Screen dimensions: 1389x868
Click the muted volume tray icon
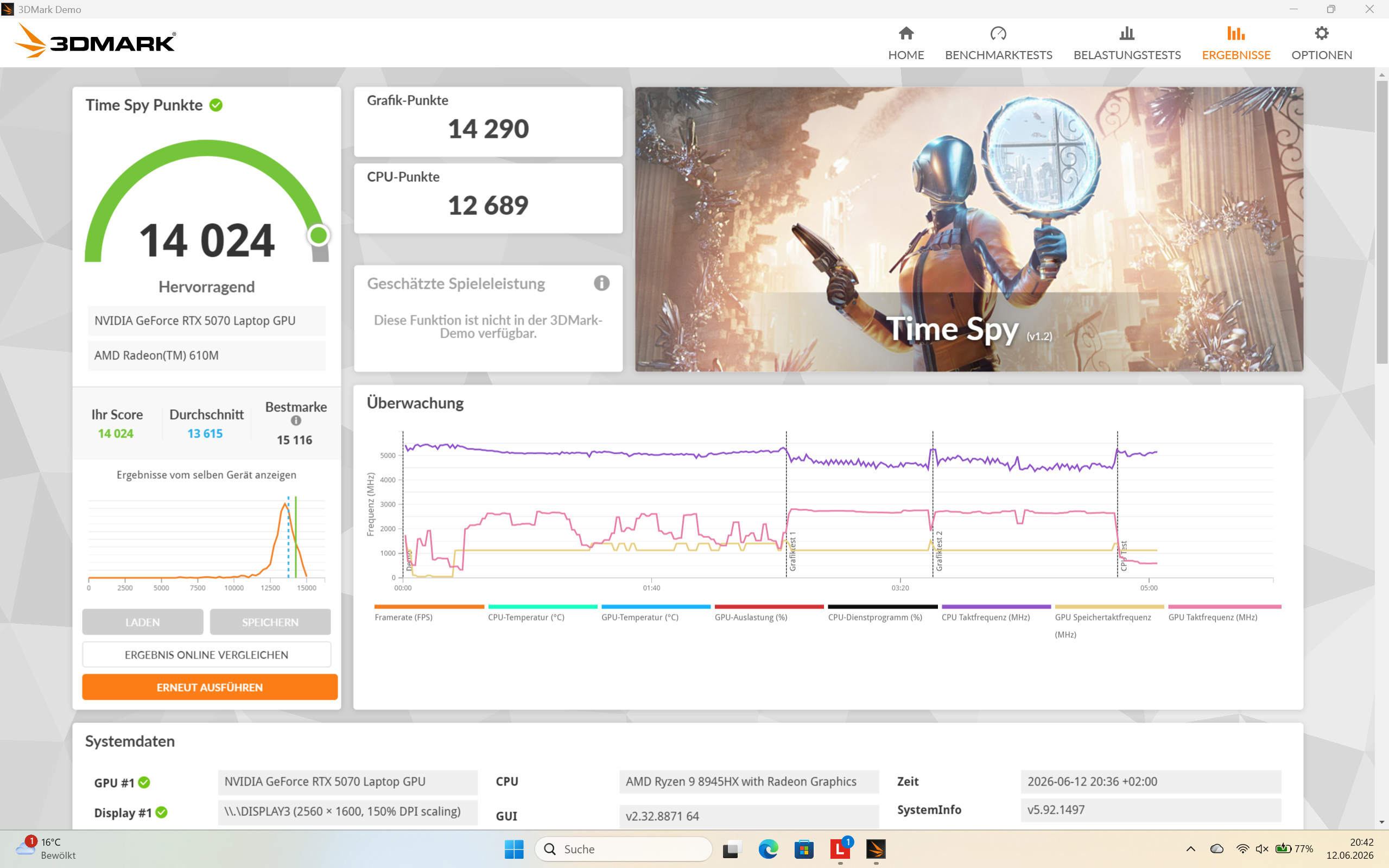pos(1261,848)
